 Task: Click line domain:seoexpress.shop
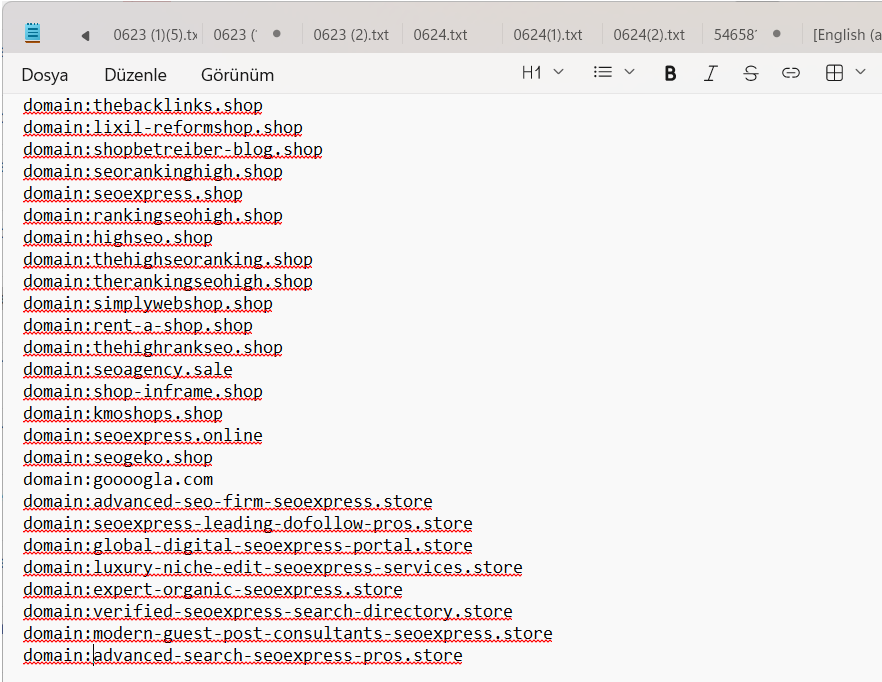[x=133, y=194]
